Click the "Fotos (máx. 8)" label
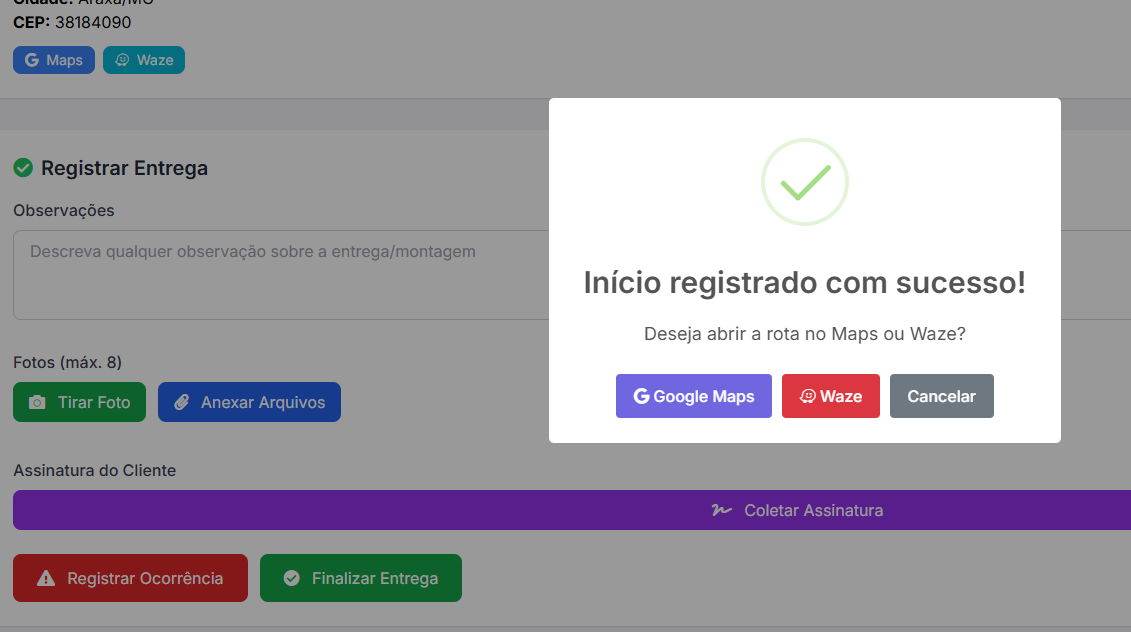This screenshot has width=1131, height=632. (x=68, y=362)
